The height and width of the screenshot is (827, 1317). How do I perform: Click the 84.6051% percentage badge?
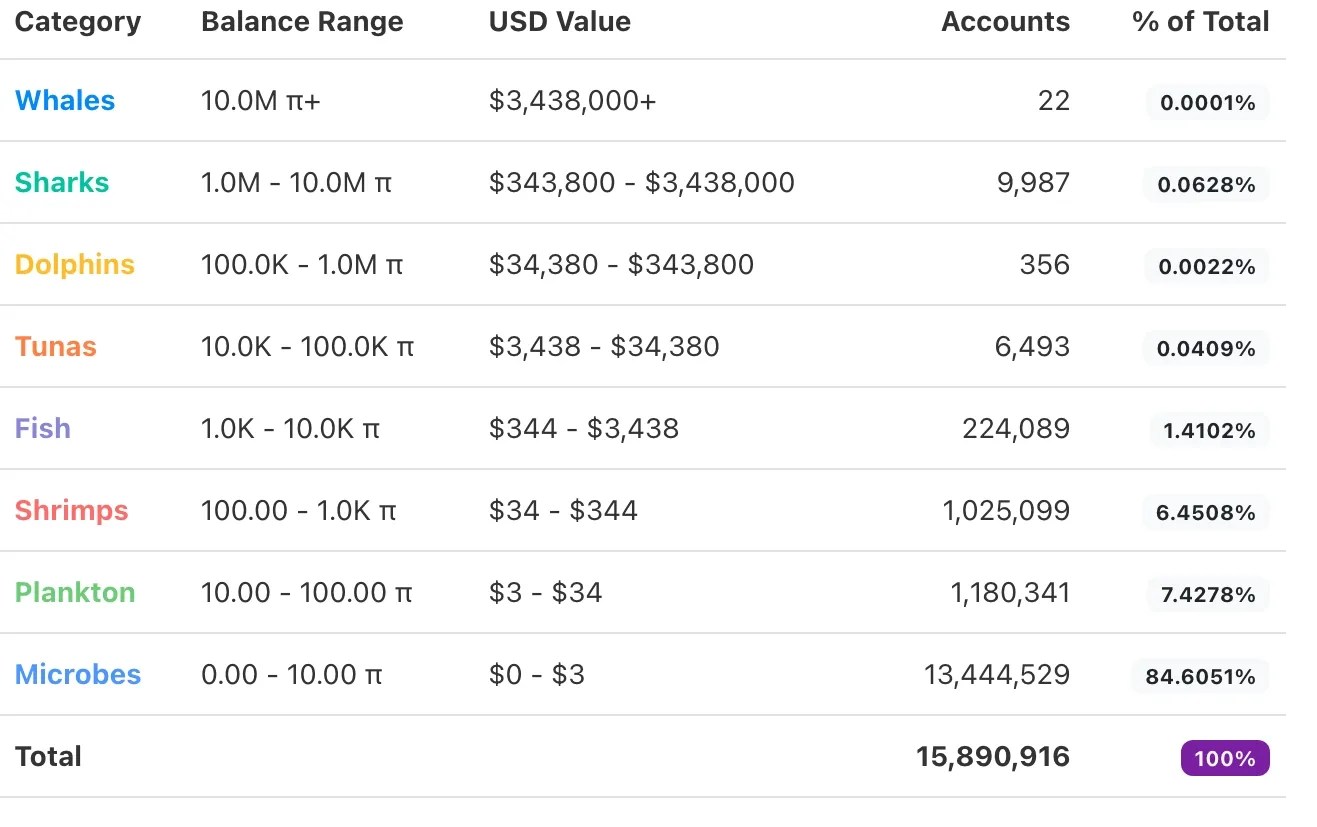point(1200,677)
